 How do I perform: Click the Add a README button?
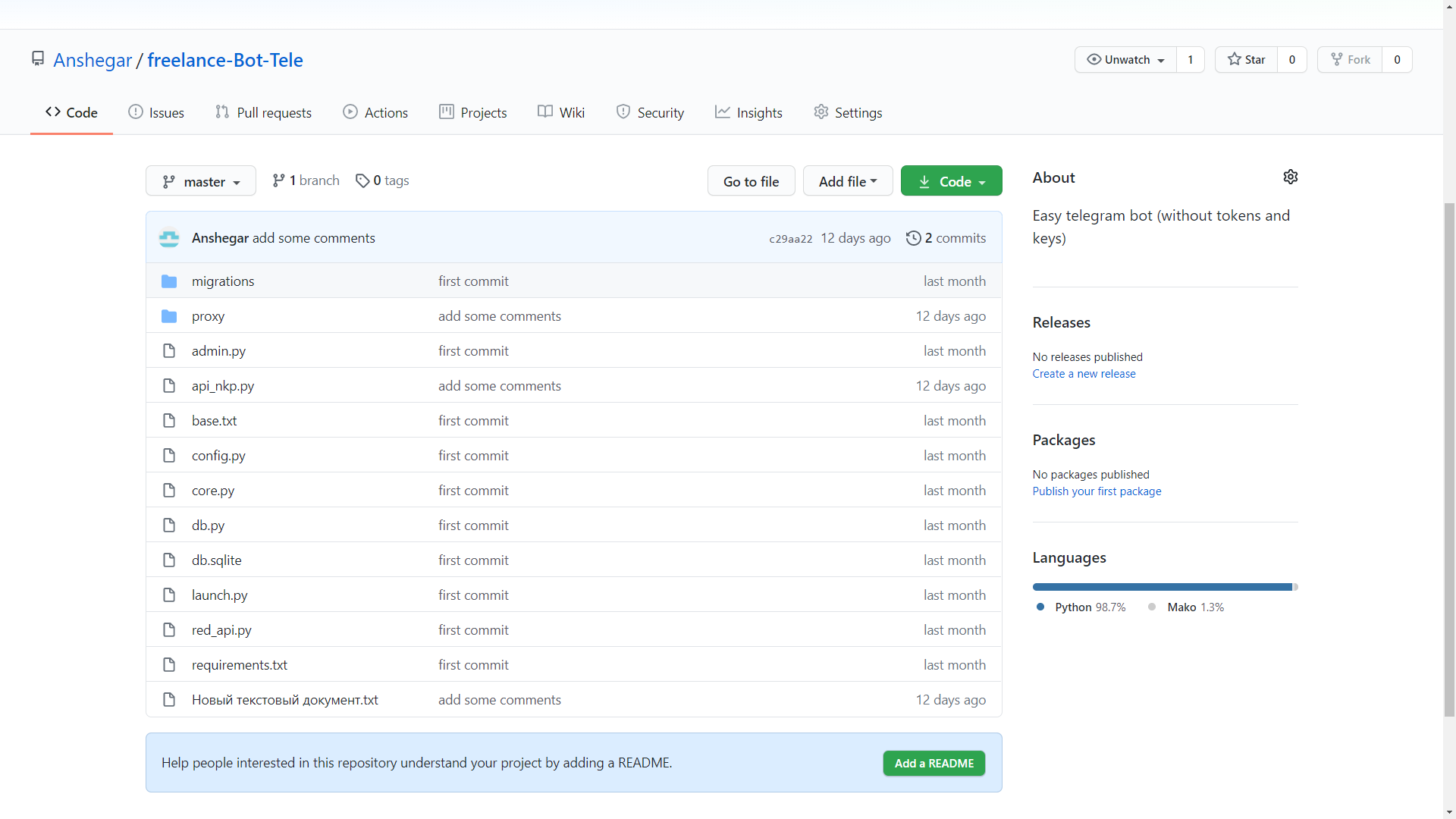tap(934, 763)
